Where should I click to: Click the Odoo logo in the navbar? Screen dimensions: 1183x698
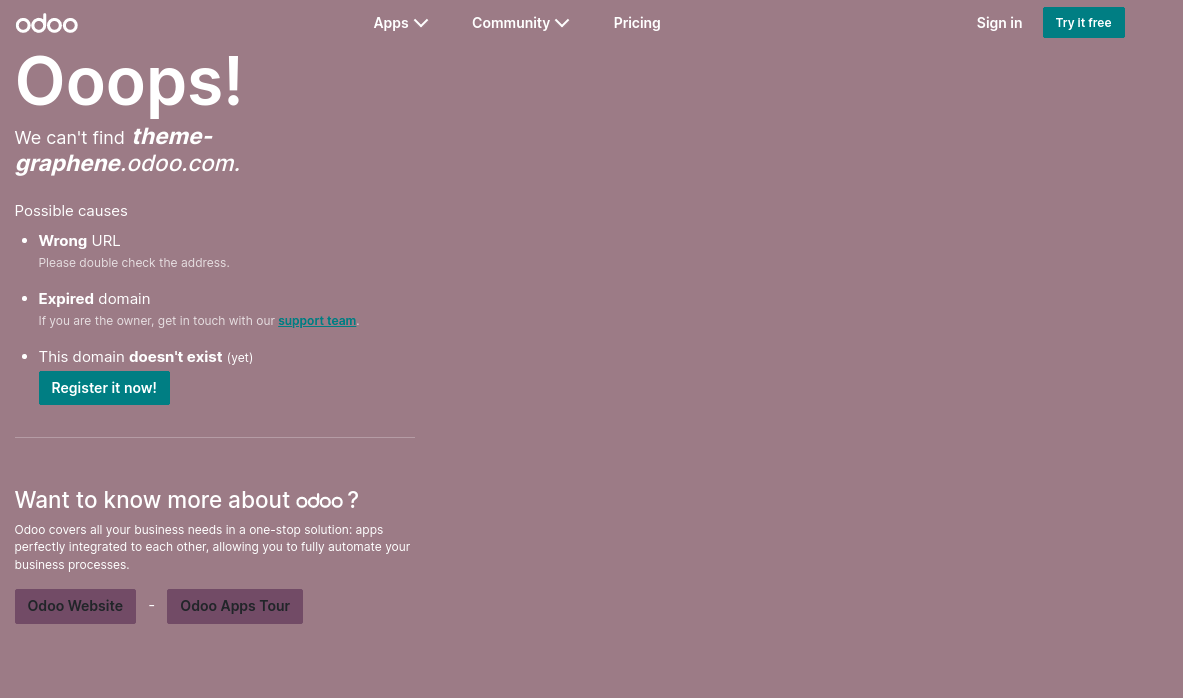[x=46, y=22]
